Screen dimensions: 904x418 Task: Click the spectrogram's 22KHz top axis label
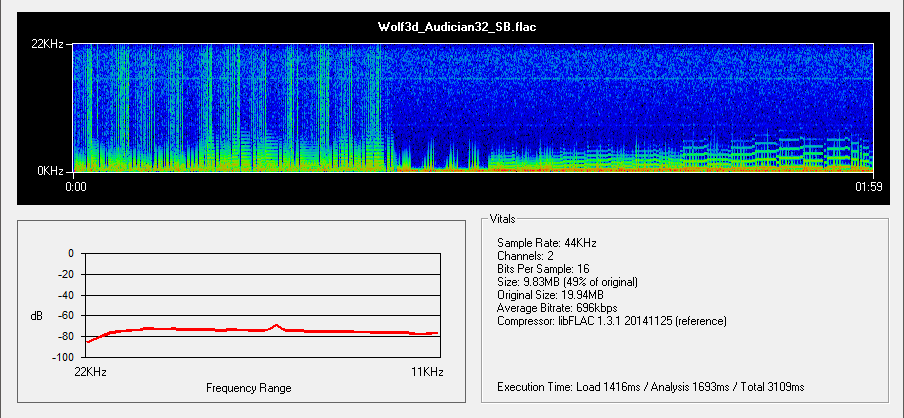(48, 44)
